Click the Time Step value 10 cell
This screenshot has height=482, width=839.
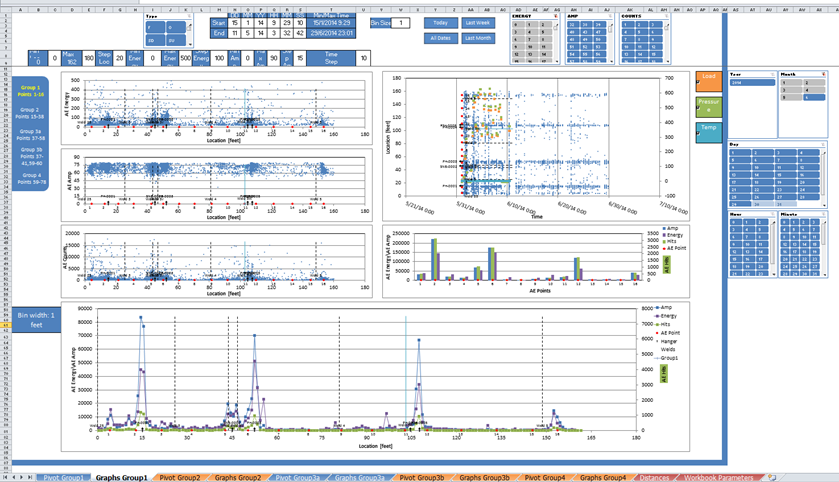pos(363,58)
